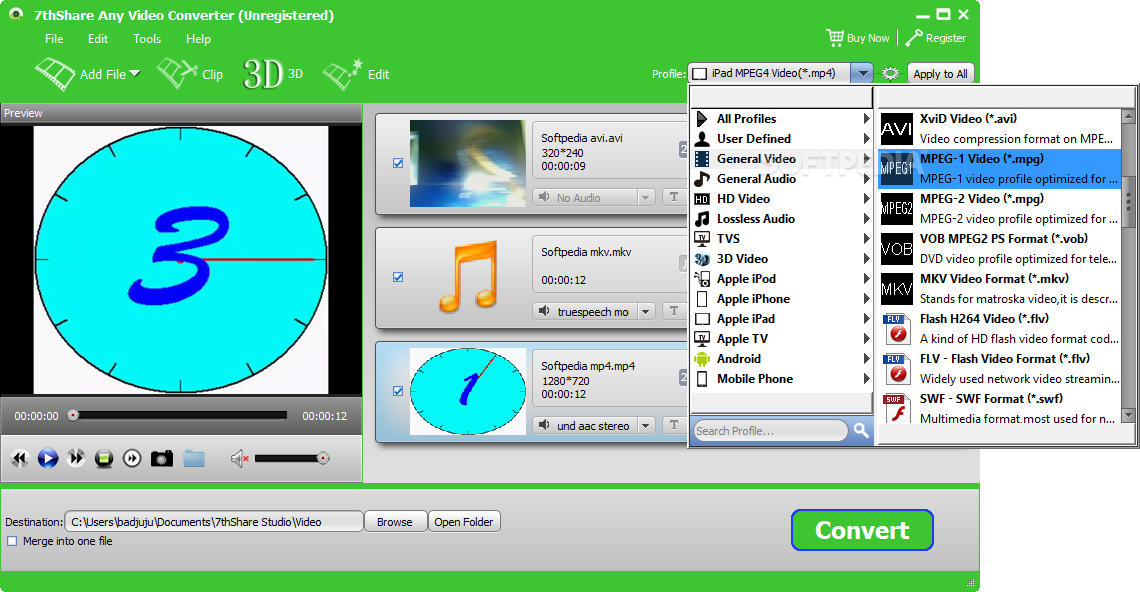Select MKV Video Format (*.mkv)
Screen dimensions: 1140x592
(999, 289)
